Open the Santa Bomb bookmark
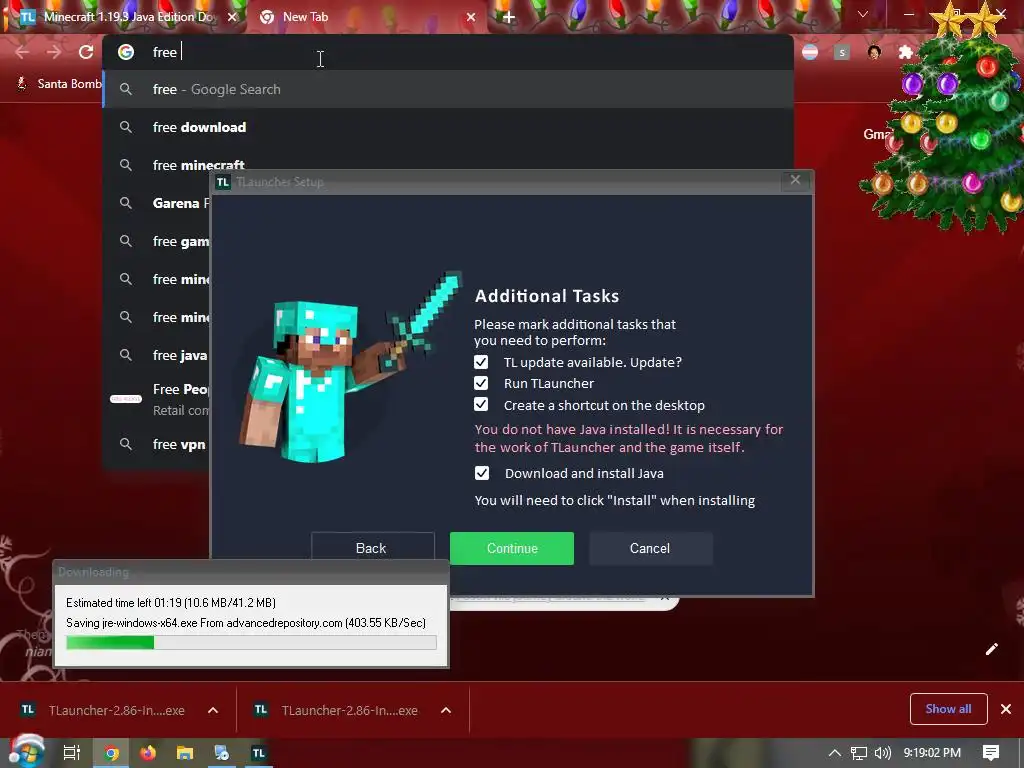Viewport: 1024px width, 768px height. pos(59,84)
